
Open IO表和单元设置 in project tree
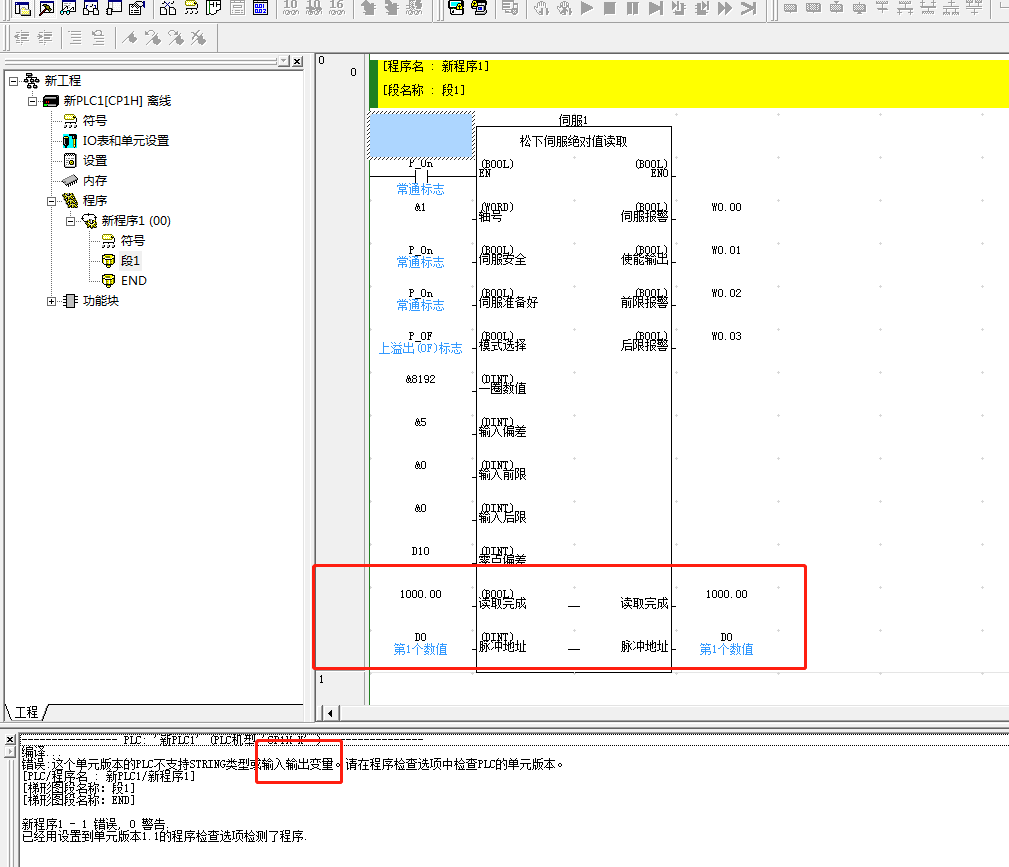(125, 141)
